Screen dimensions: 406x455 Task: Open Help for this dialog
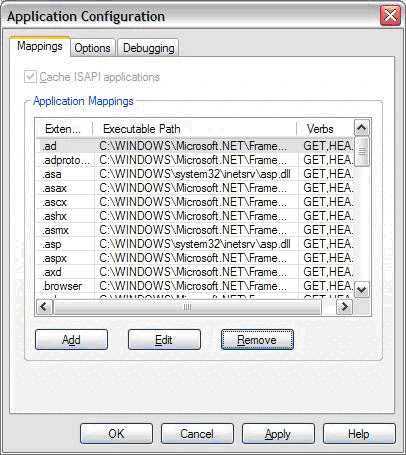click(359, 434)
